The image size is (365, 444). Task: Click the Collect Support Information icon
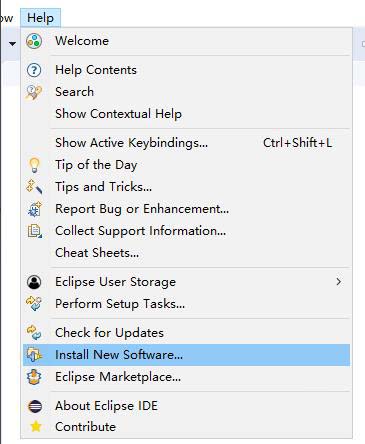pos(34,231)
